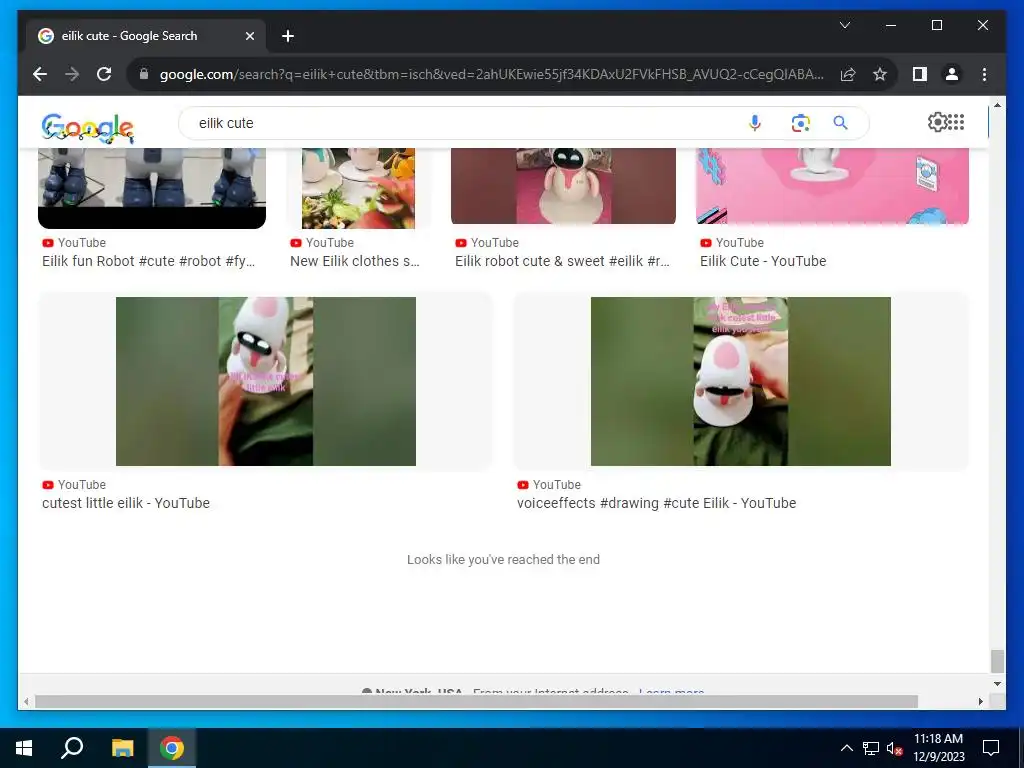Click the horizontal scroll-right arrow
The width and height of the screenshot is (1024, 768).
click(981, 701)
